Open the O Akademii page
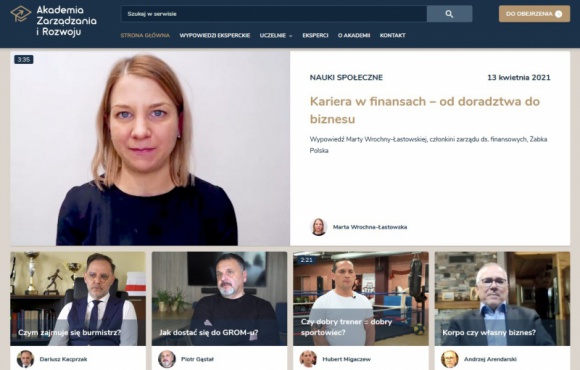This screenshot has height=370, width=580. (354, 36)
